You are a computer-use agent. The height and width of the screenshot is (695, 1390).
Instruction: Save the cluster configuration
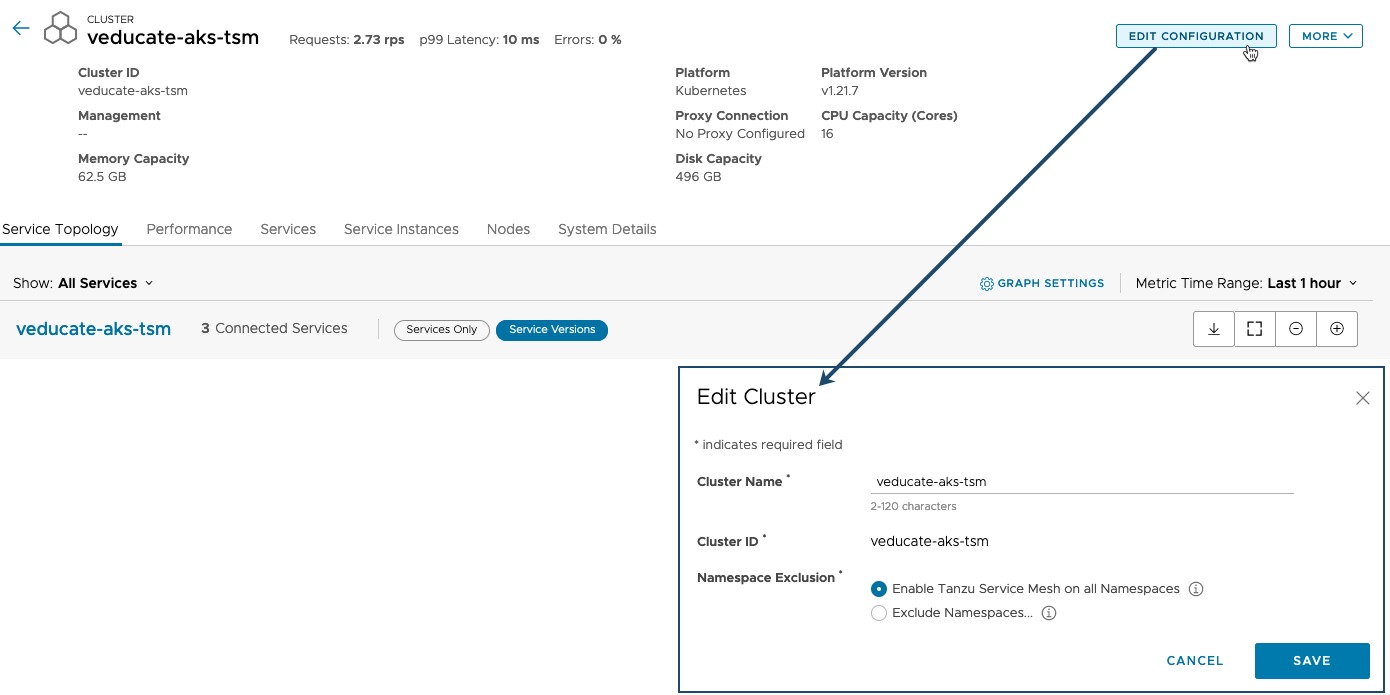pyautogui.click(x=1312, y=661)
